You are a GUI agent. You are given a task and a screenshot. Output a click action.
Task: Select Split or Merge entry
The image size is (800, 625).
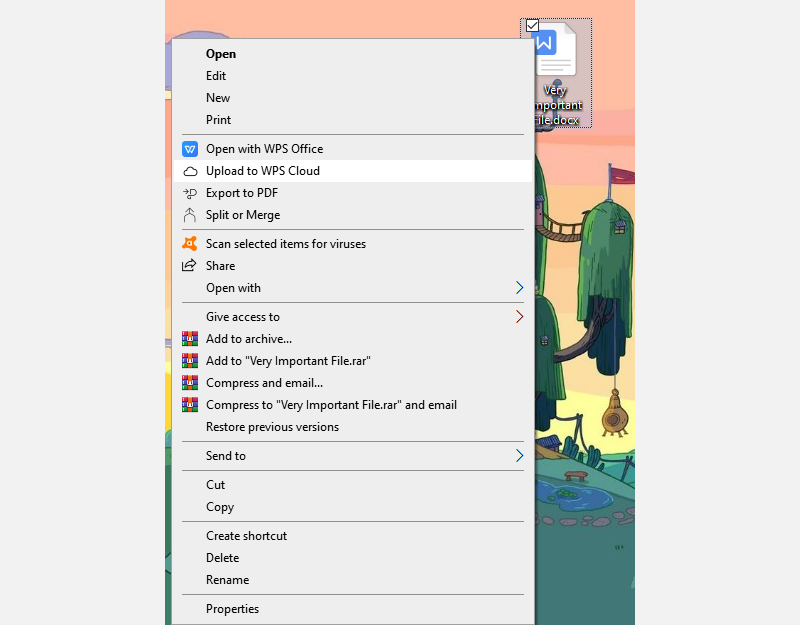[x=353, y=215]
